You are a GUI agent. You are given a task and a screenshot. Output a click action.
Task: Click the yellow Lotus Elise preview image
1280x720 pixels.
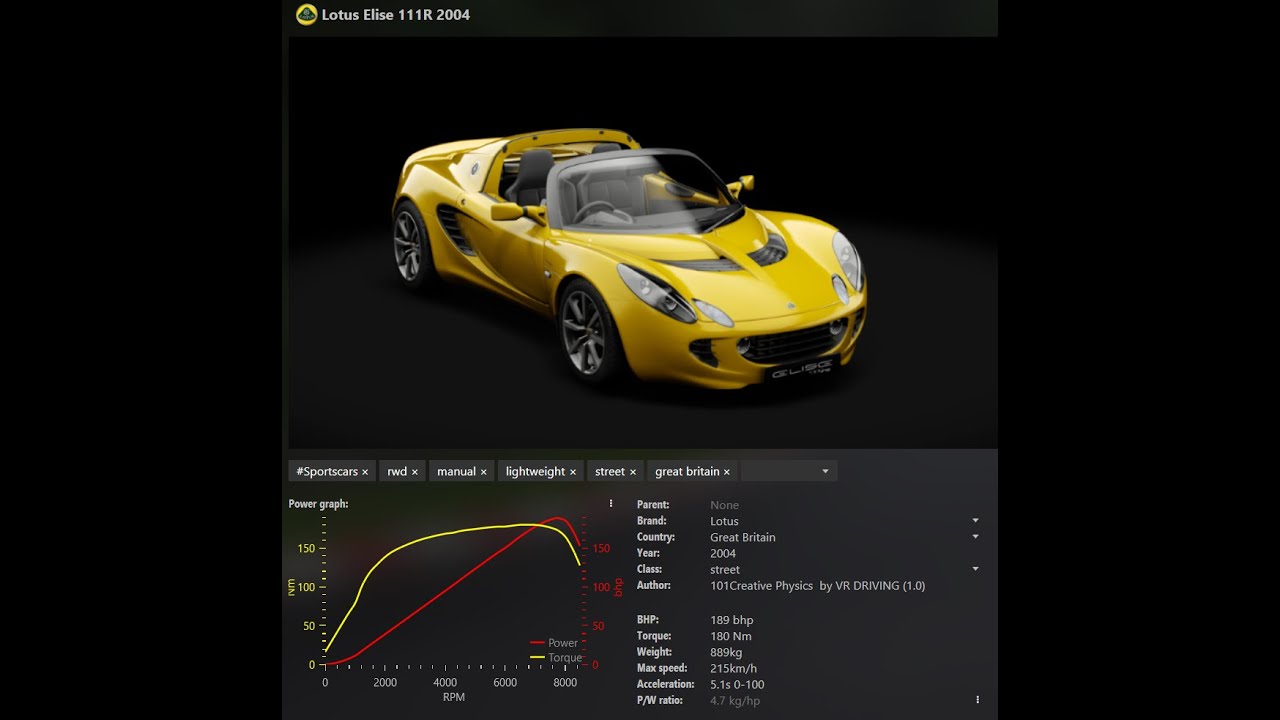[x=643, y=243]
